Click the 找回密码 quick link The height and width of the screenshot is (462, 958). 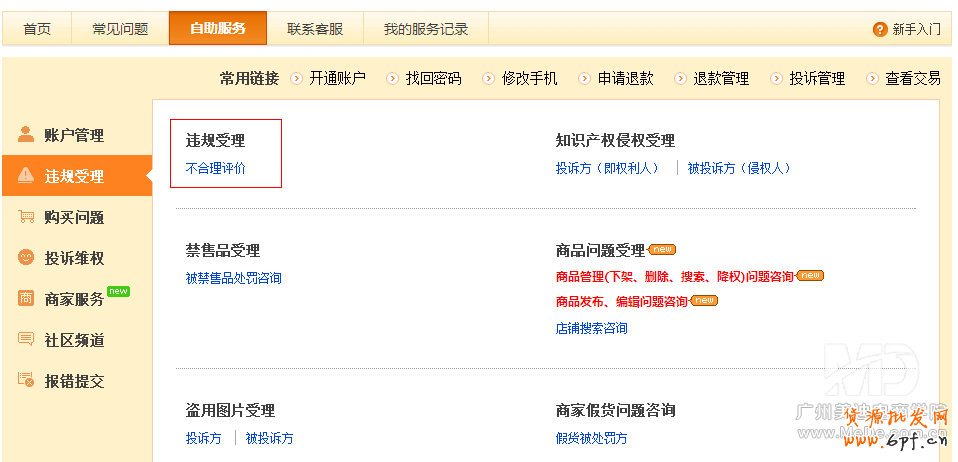point(433,79)
